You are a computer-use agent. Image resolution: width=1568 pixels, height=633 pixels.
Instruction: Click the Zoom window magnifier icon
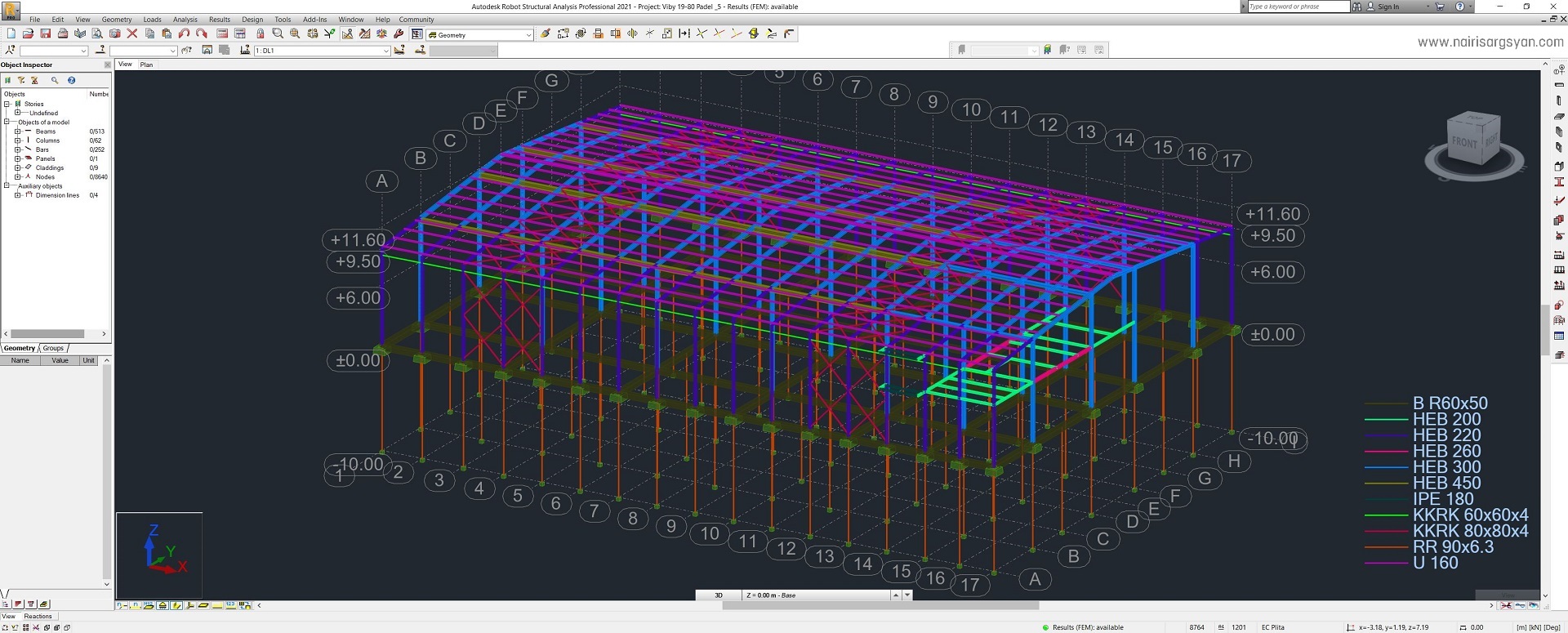(278, 33)
